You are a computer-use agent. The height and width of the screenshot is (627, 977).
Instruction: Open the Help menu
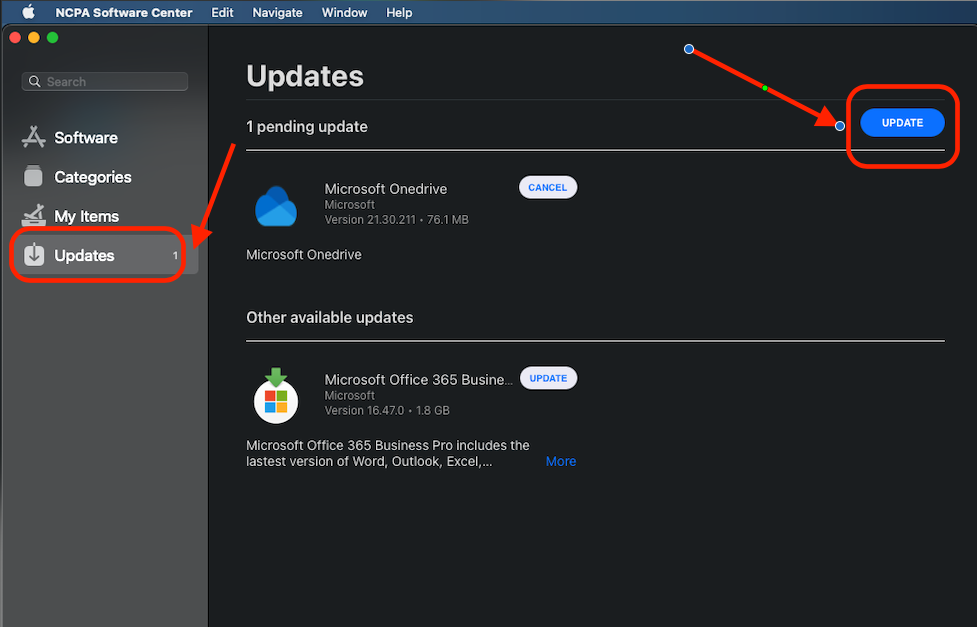(399, 13)
